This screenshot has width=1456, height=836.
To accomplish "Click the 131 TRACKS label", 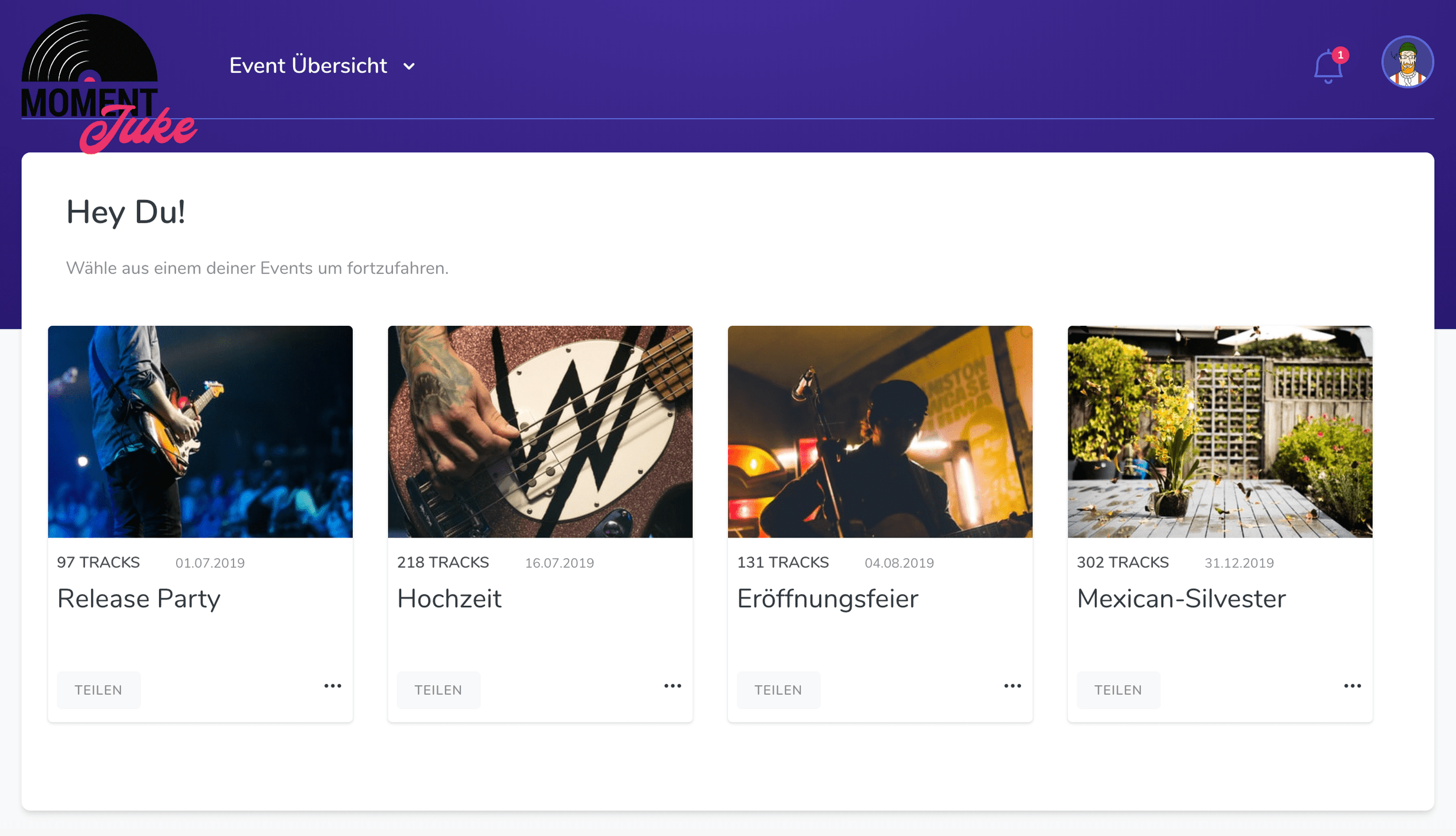I will point(783,562).
